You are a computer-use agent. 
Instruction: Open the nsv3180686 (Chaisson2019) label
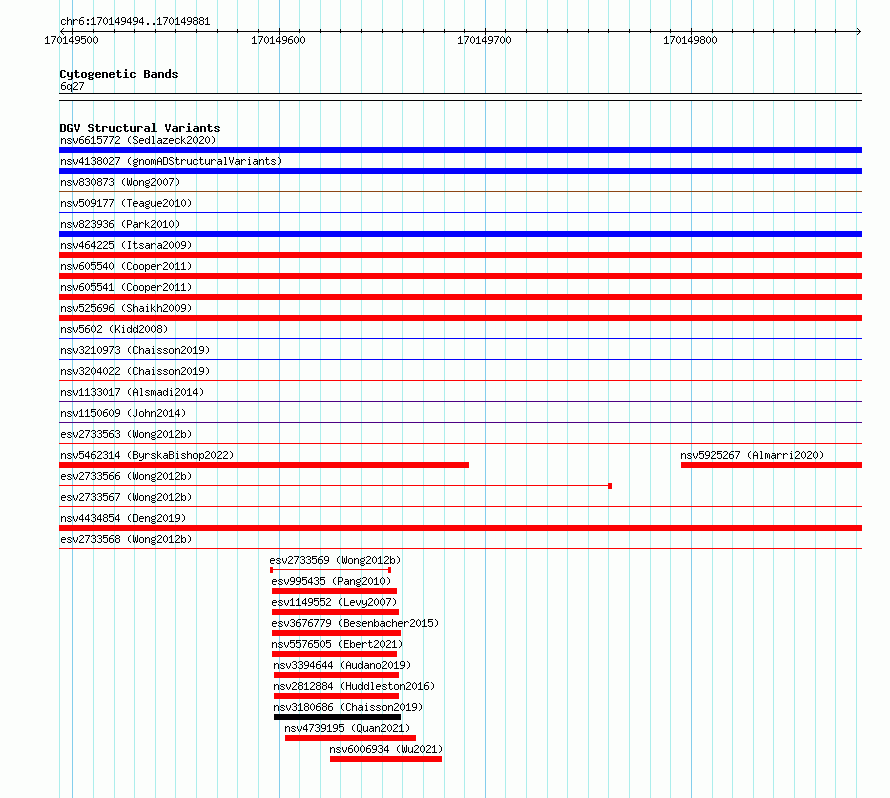pyautogui.click(x=349, y=707)
